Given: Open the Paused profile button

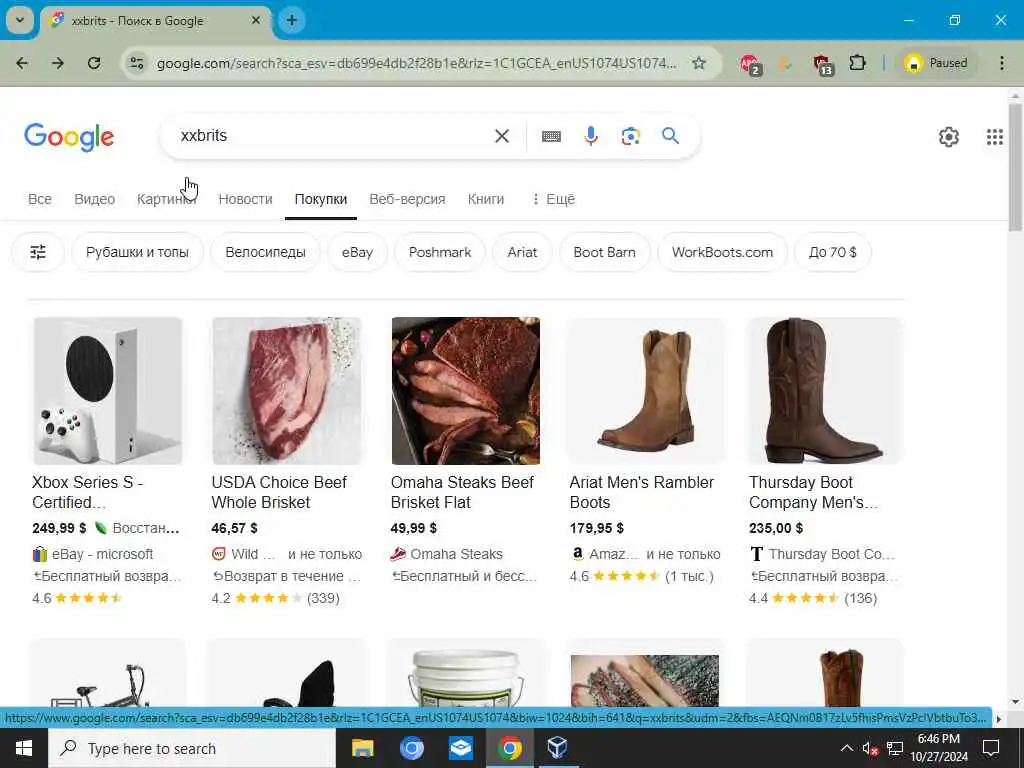Looking at the screenshot, I should tap(936, 63).
